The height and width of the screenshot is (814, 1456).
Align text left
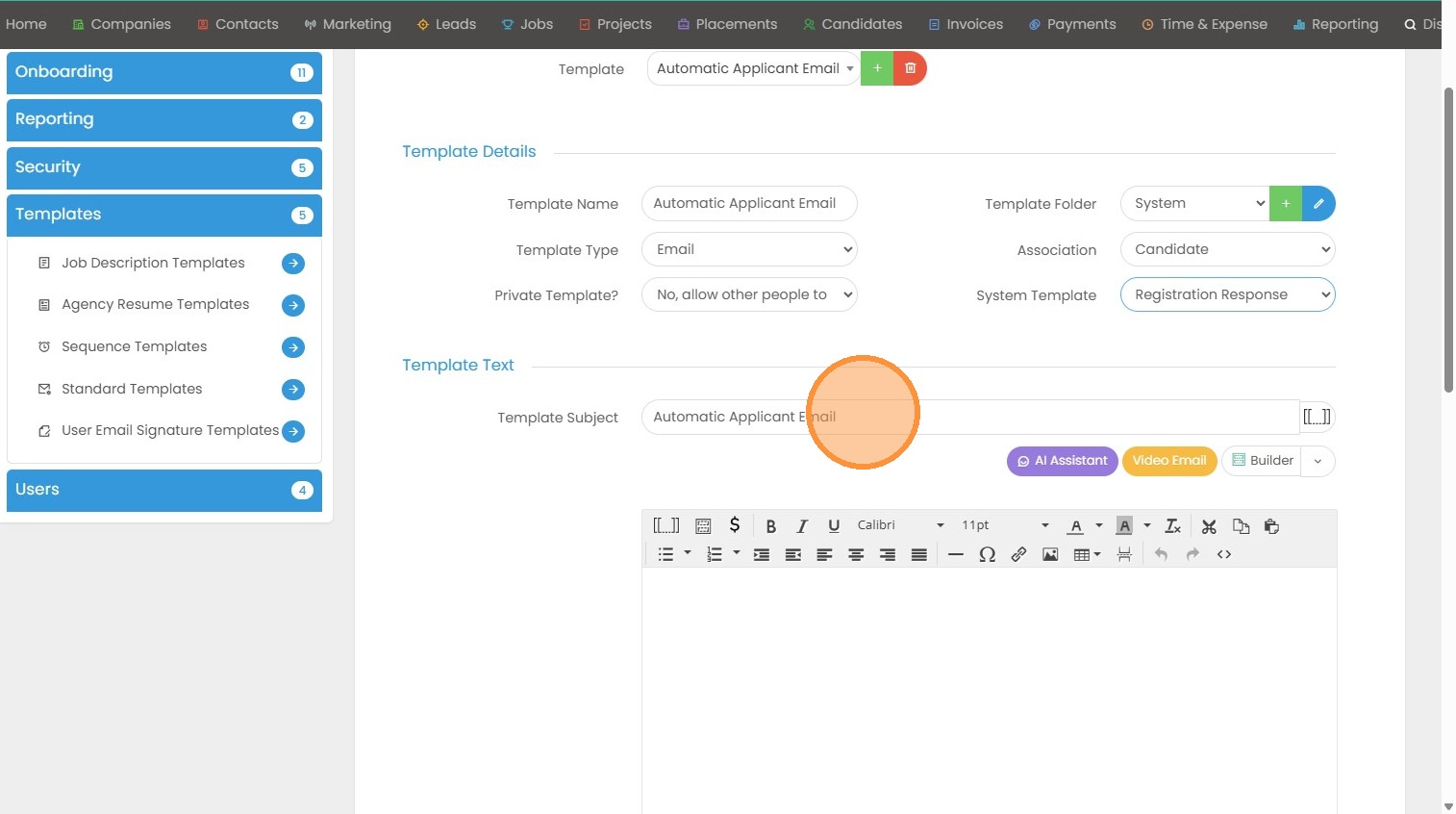[824, 554]
